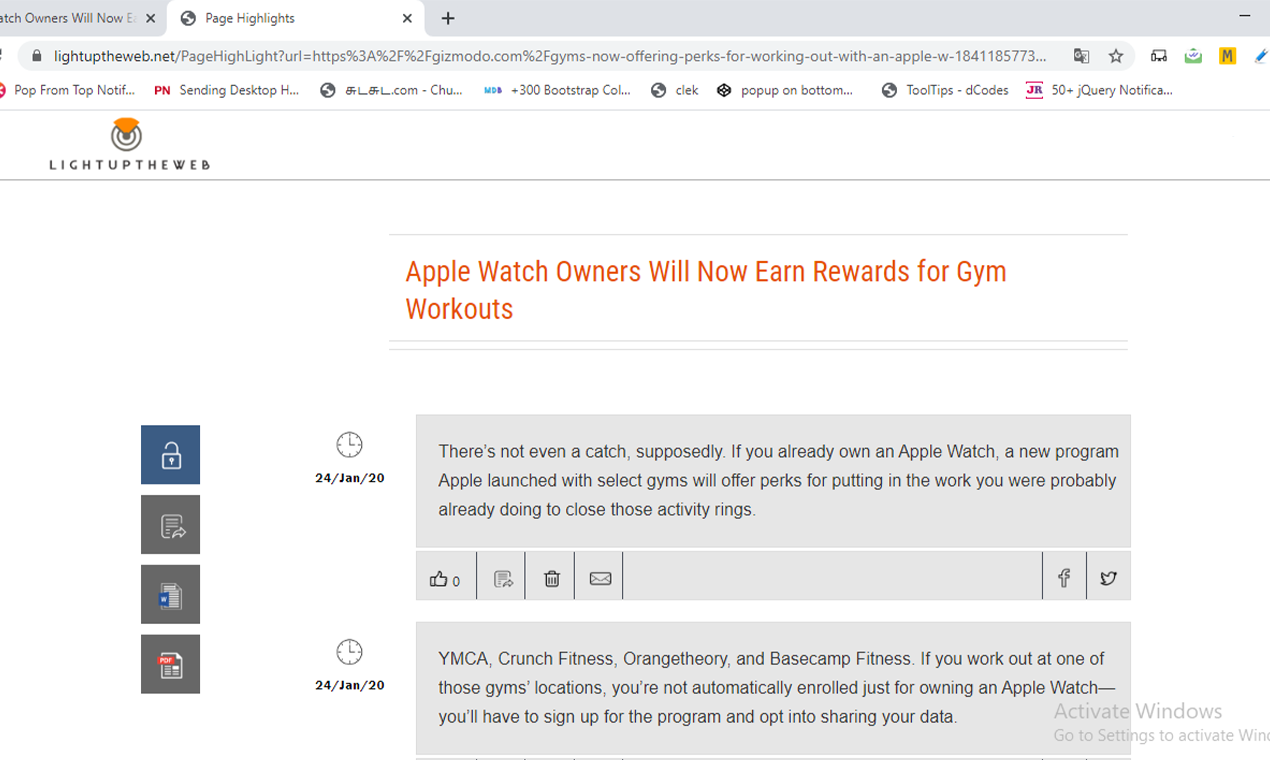1270x760 pixels.
Task: Export highlights to PDF file
Action: [170, 664]
